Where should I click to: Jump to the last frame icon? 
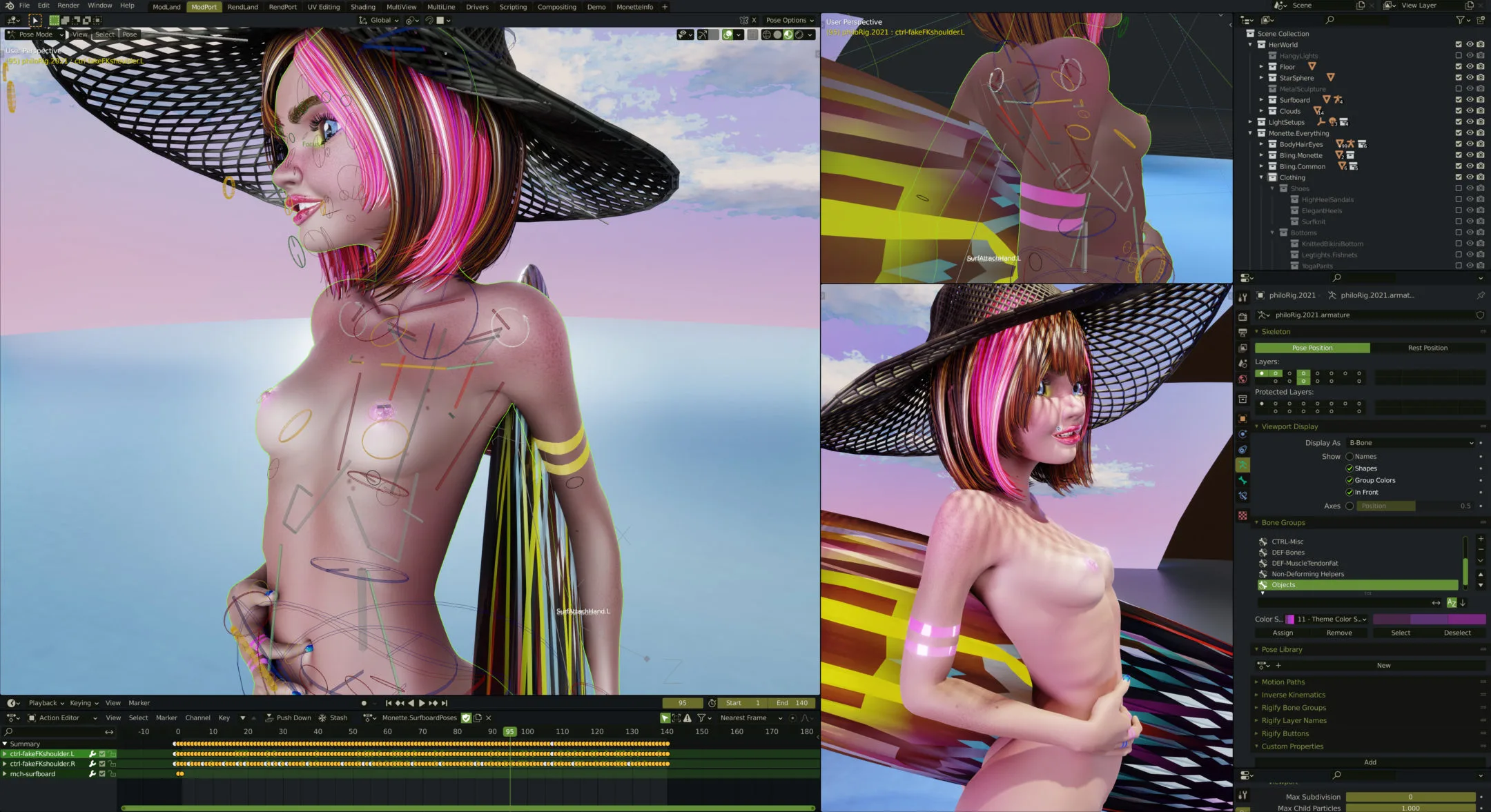(445, 703)
